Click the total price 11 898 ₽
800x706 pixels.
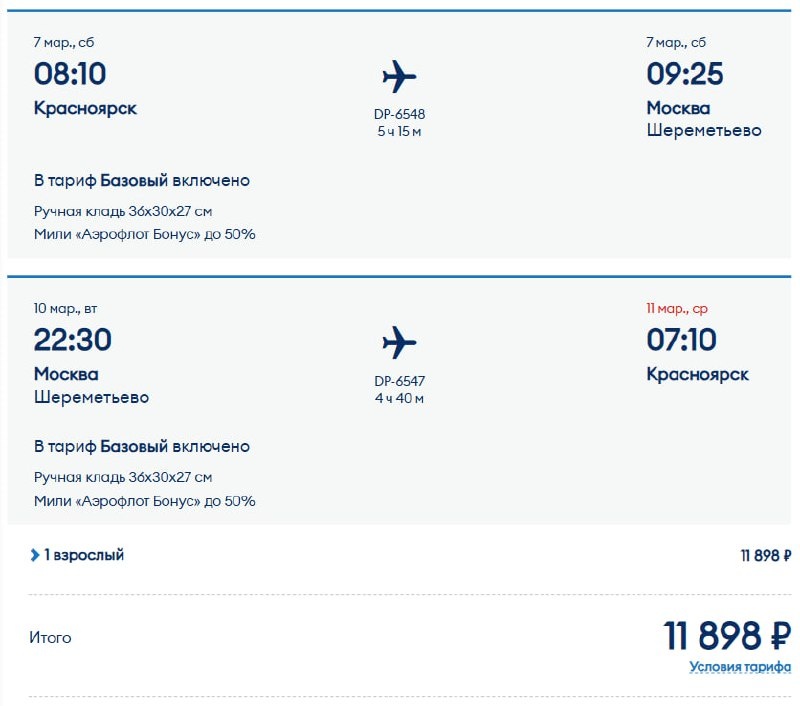[727, 636]
